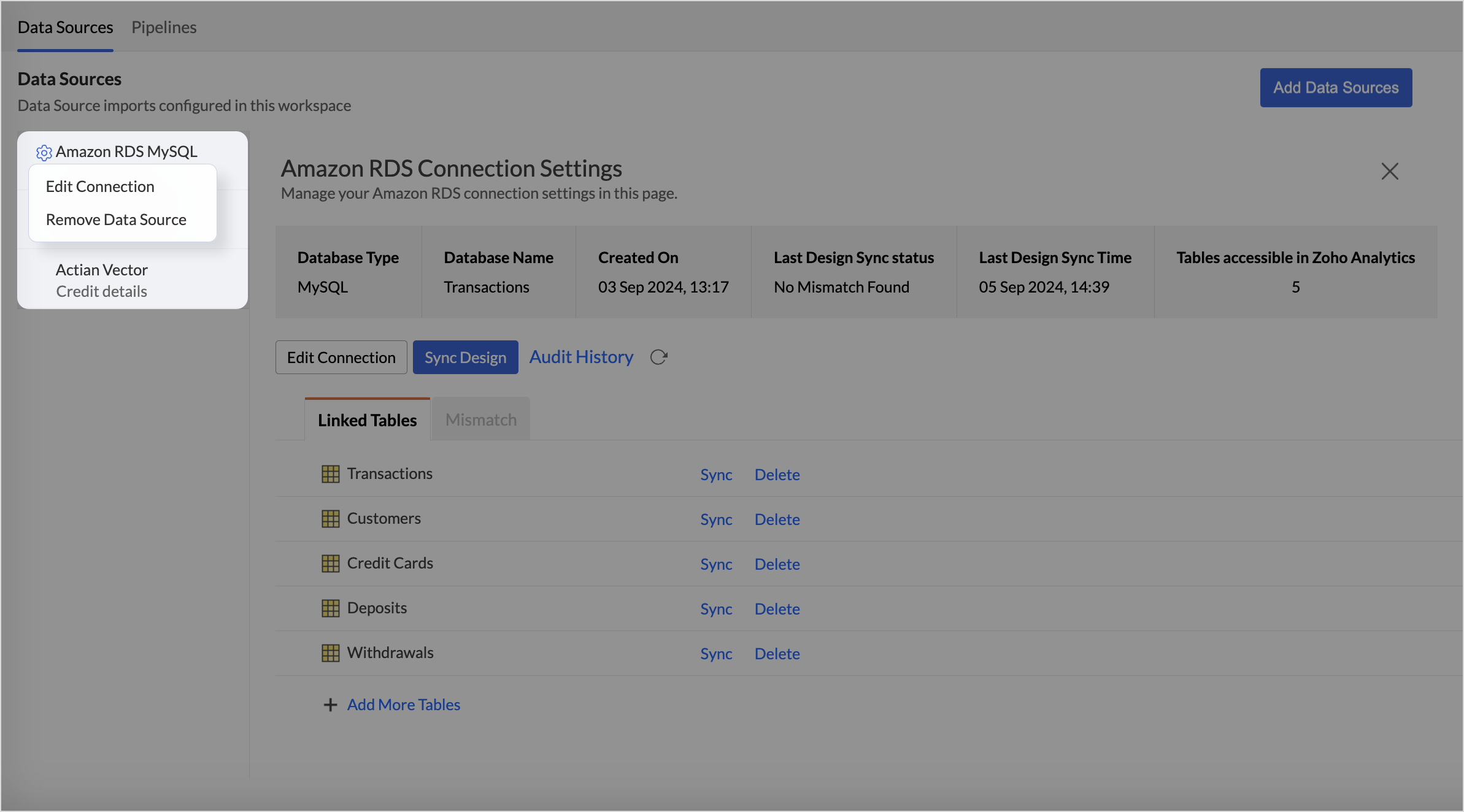Sync the Withdrawals table
Screen dimensions: 1464x812
click(x=716, y=653)
